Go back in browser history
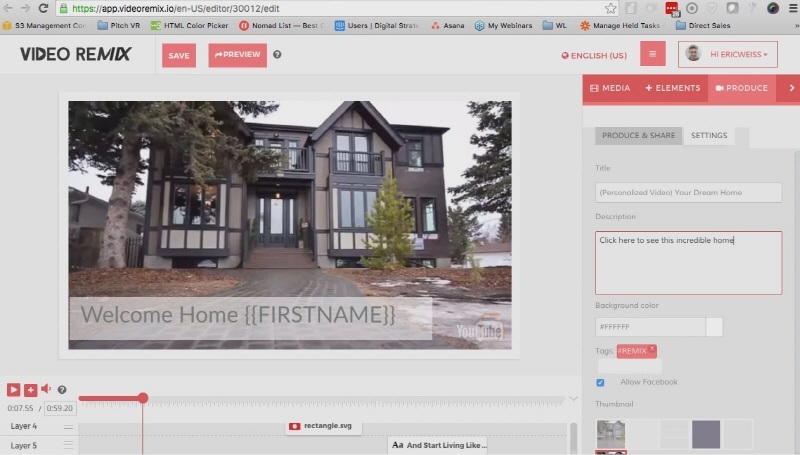Viewport: 800px width, 455px height. tap(8, 8)
